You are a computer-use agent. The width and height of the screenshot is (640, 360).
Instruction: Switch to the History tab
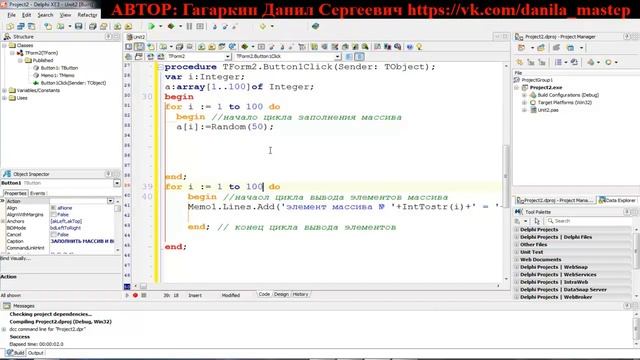300,294
